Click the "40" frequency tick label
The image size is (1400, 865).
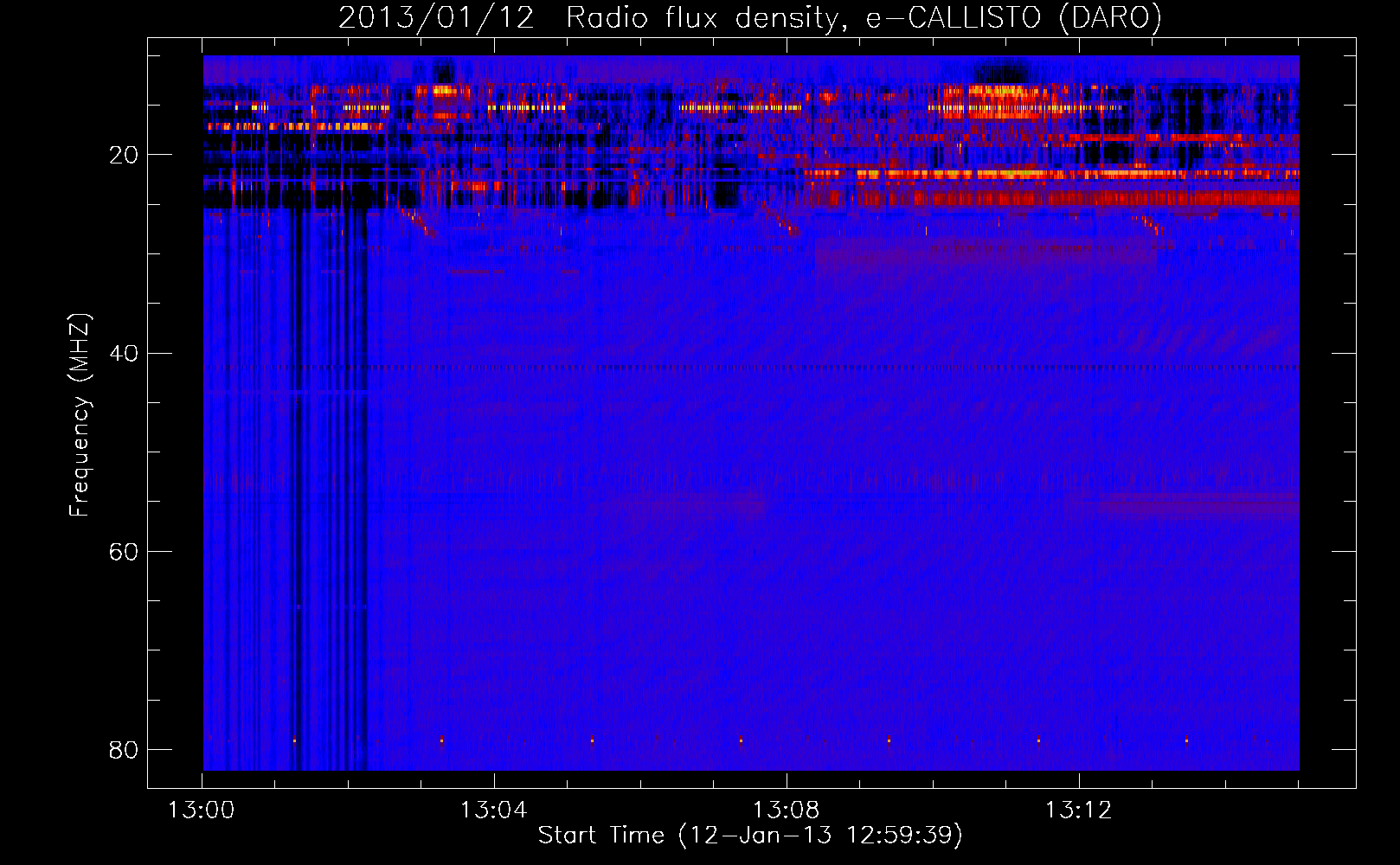[x=124, y=354]
